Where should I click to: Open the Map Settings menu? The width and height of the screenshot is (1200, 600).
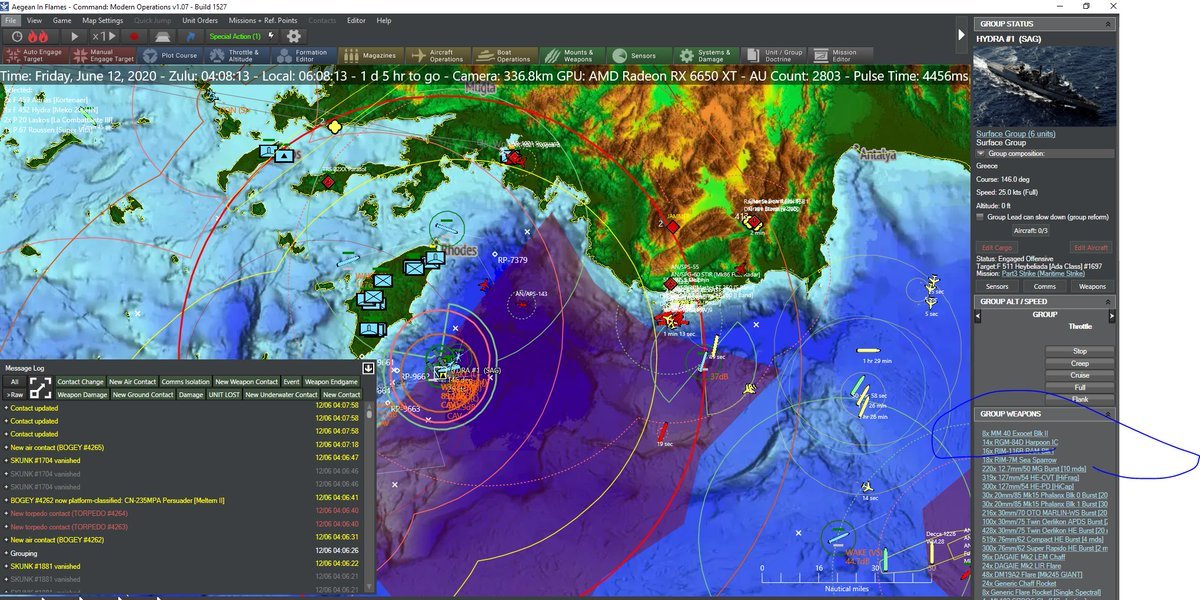[x=102, y=20]
